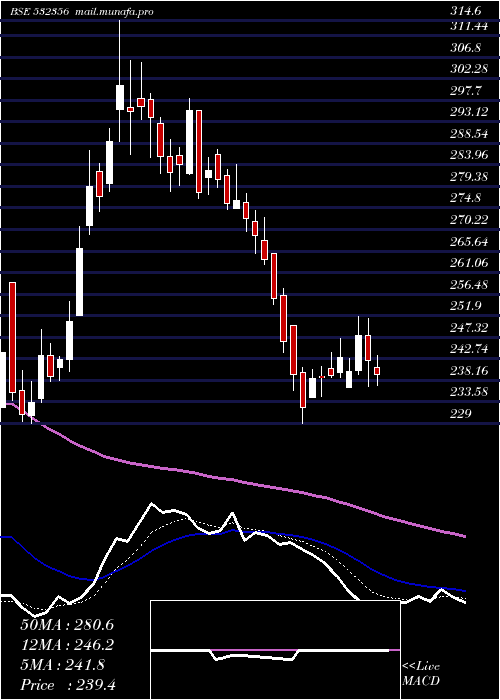Select the 238.16 axis label
Viewport: 500px width, 700px height.
tap(469, 371)
